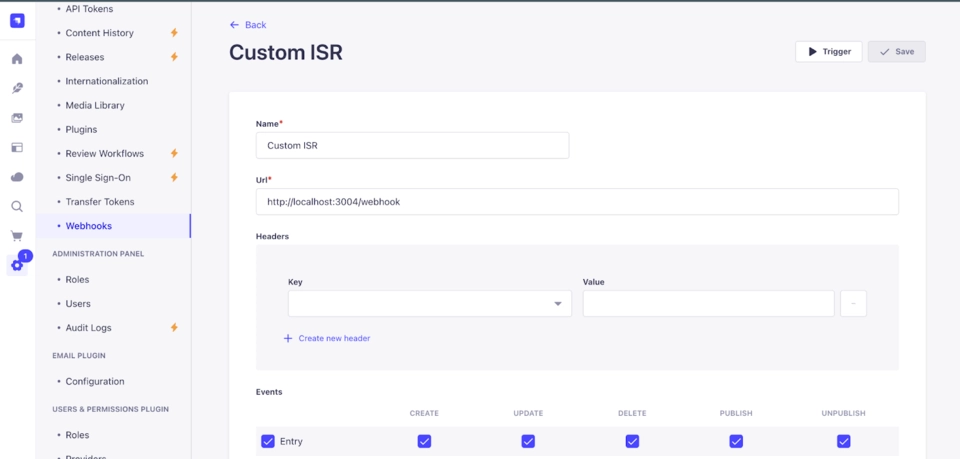
Task: Open the header Key dropdown
Action: pos(430,304)
